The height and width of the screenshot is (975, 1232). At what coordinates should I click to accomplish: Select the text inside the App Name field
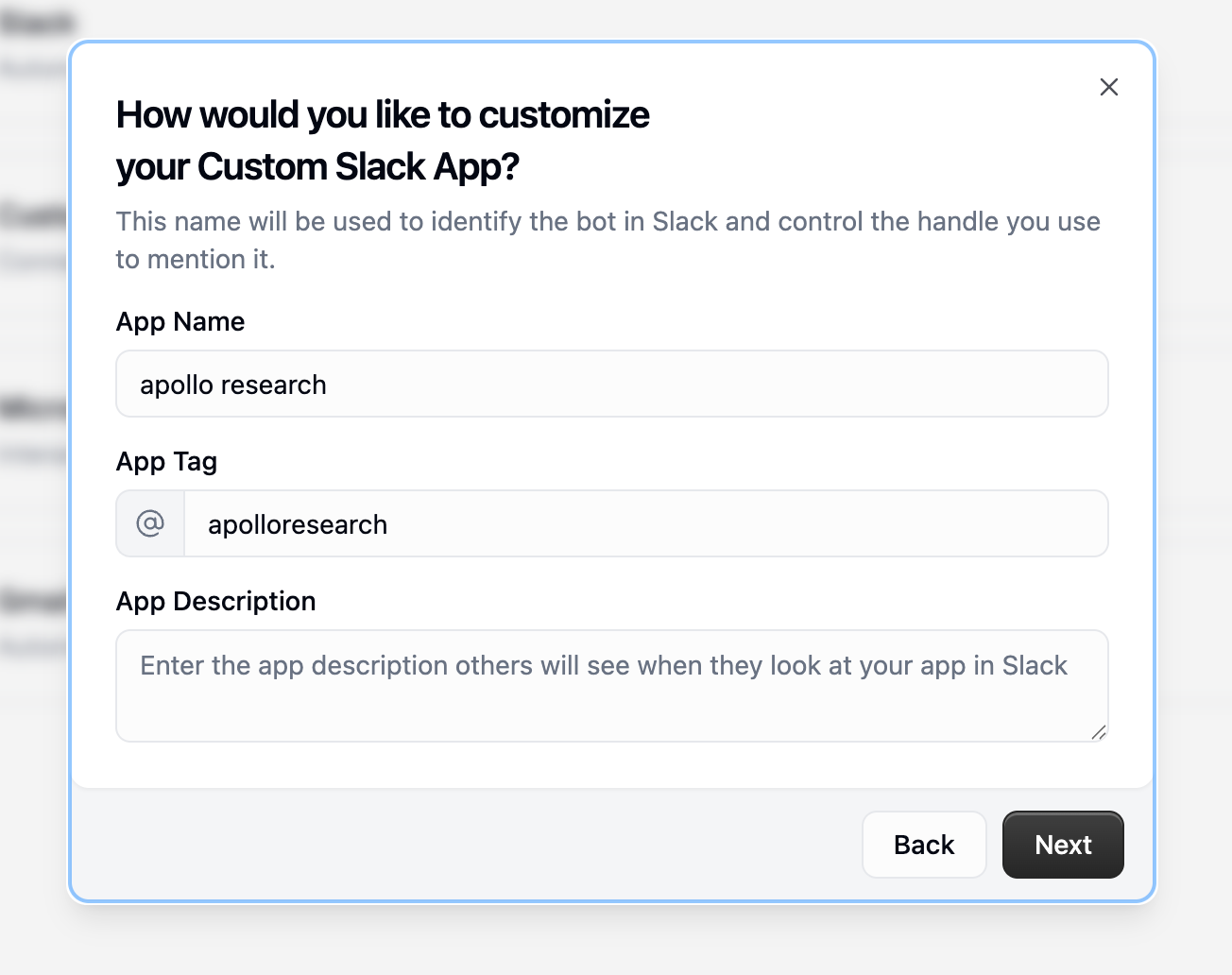(x=232, y=385)
